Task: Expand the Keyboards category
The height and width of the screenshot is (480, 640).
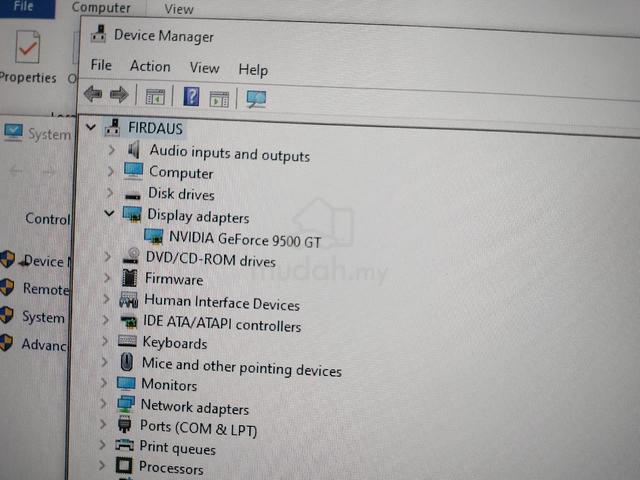Action: click(105, 340)
